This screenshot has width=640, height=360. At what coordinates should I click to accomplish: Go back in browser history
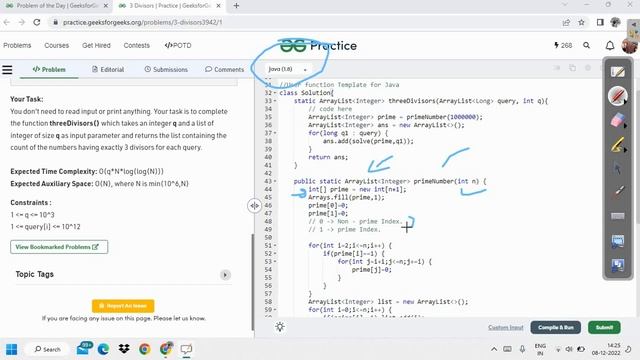coord(7,22)
